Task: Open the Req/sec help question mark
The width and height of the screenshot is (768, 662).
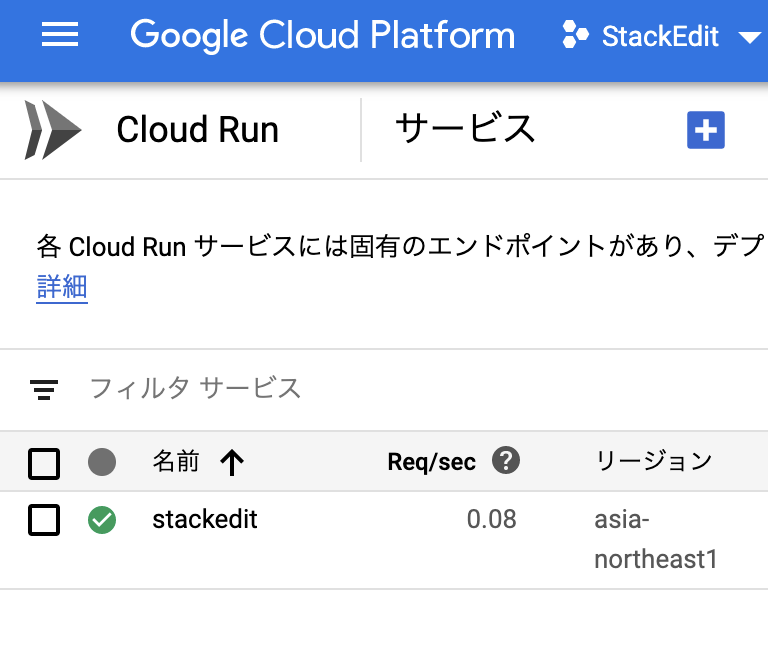Action: pos(506,460)
